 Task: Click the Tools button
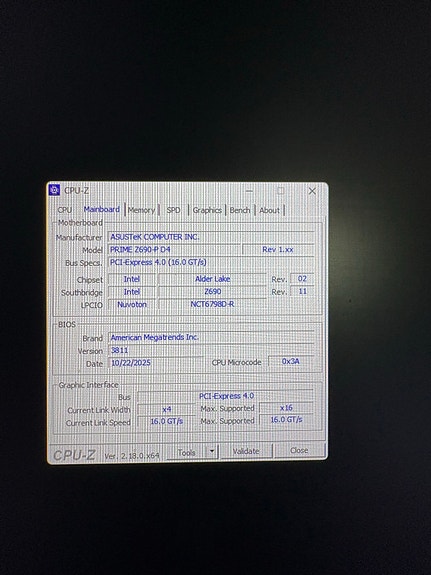tap(186, 453)
